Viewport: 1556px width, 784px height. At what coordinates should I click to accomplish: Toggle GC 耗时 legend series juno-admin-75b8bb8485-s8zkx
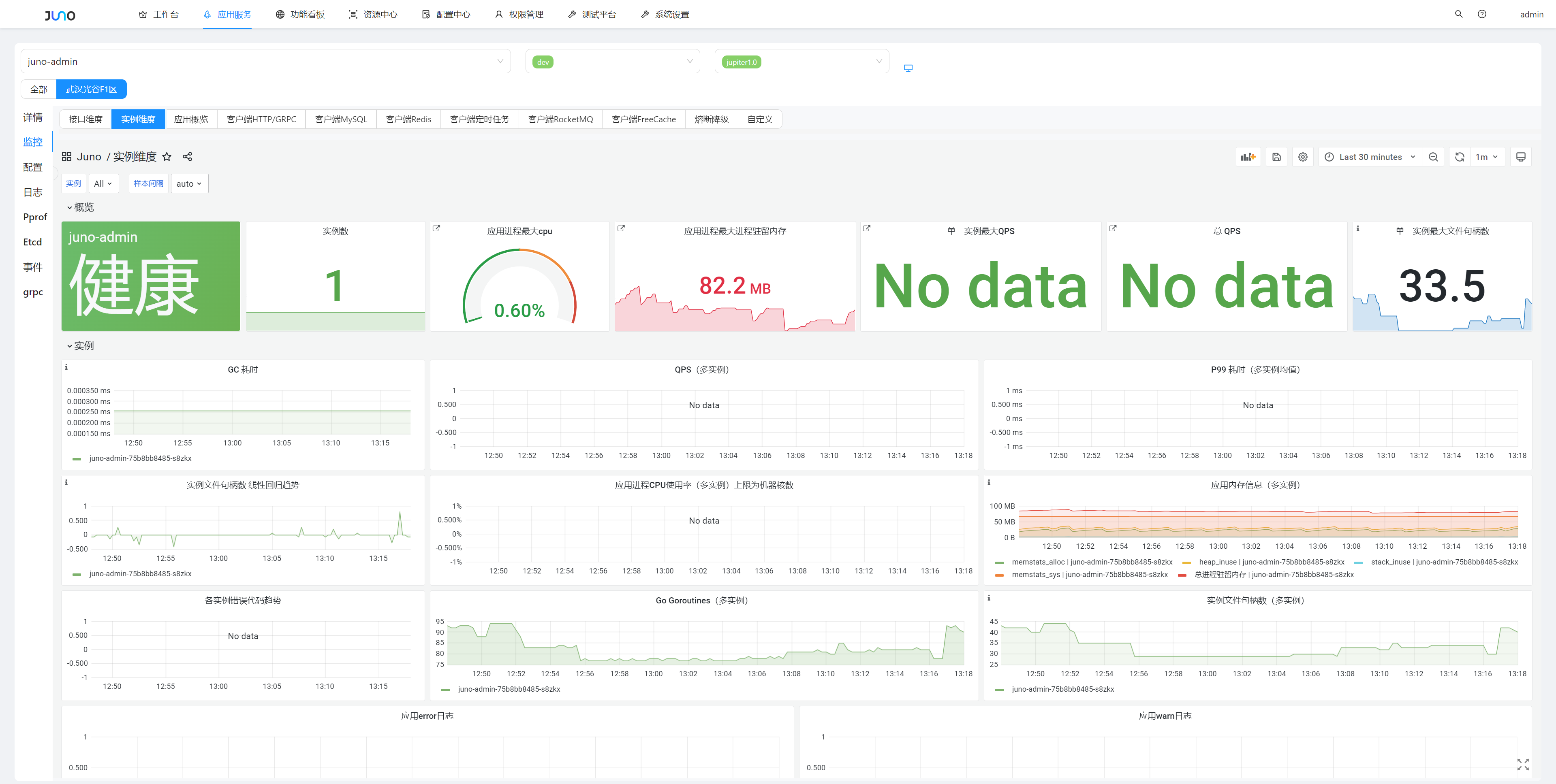[x=140, y=459]
